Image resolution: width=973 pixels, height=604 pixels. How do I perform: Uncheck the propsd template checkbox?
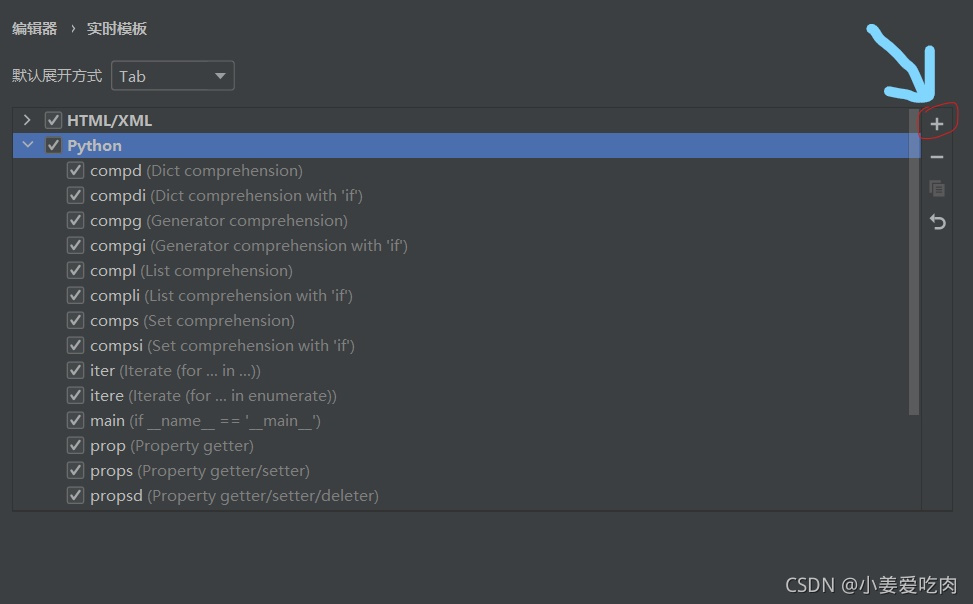[75, 496]
